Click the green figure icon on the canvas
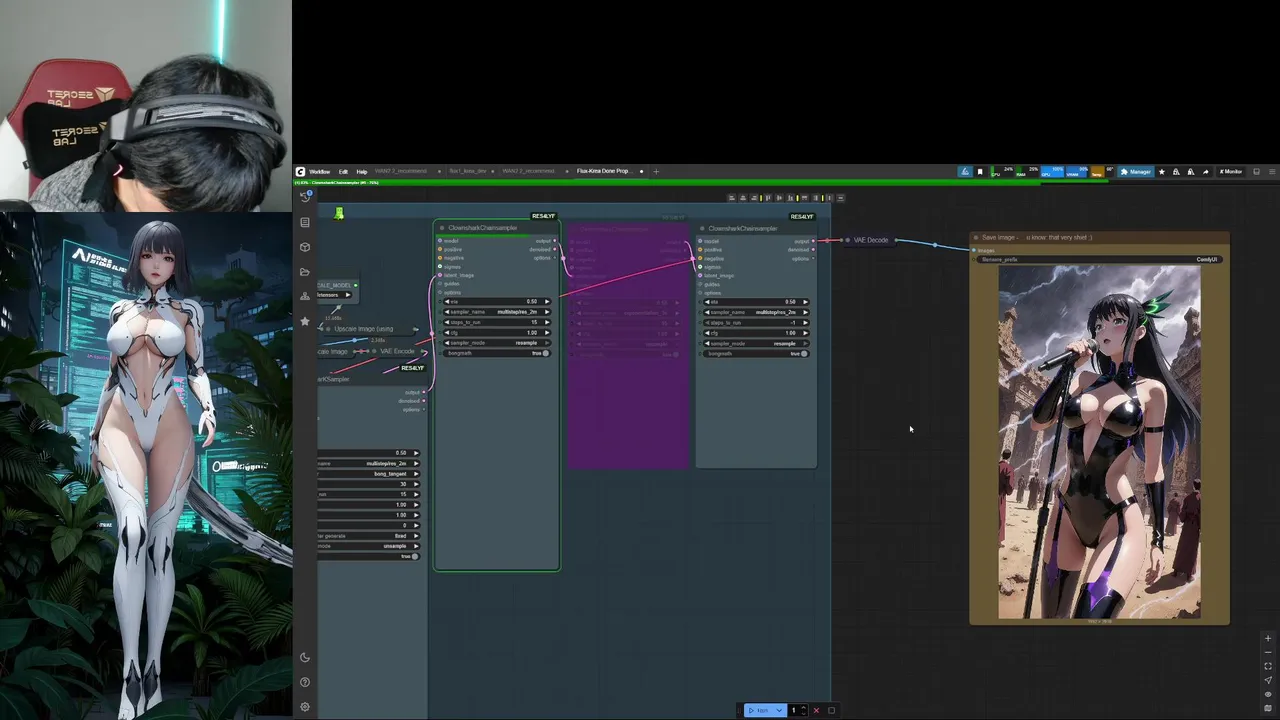 coord(339,213)
